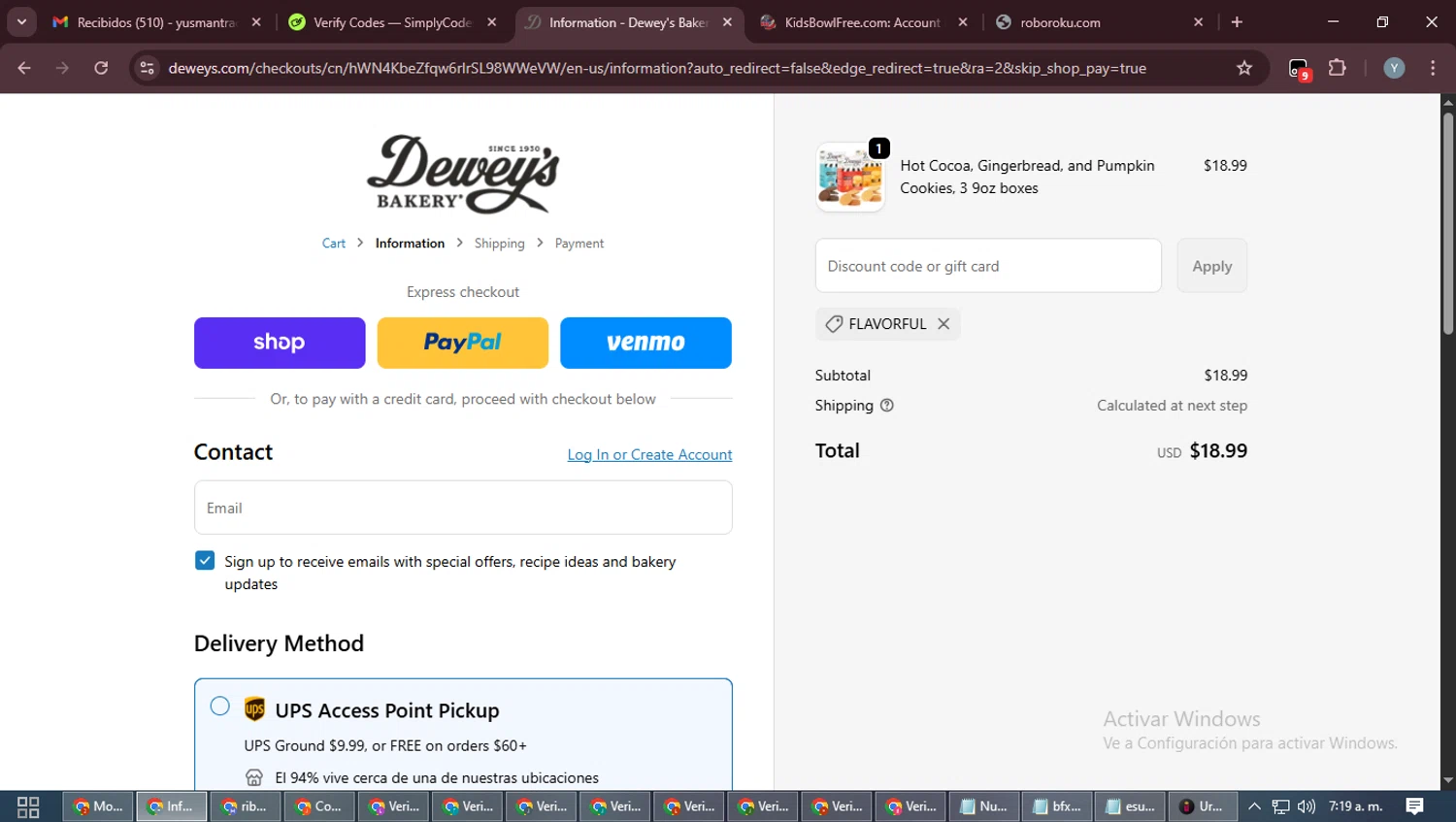Switch to taskbar Chrome window 'rib...'
Screen dimensions: 1456x822
[246, 806]
